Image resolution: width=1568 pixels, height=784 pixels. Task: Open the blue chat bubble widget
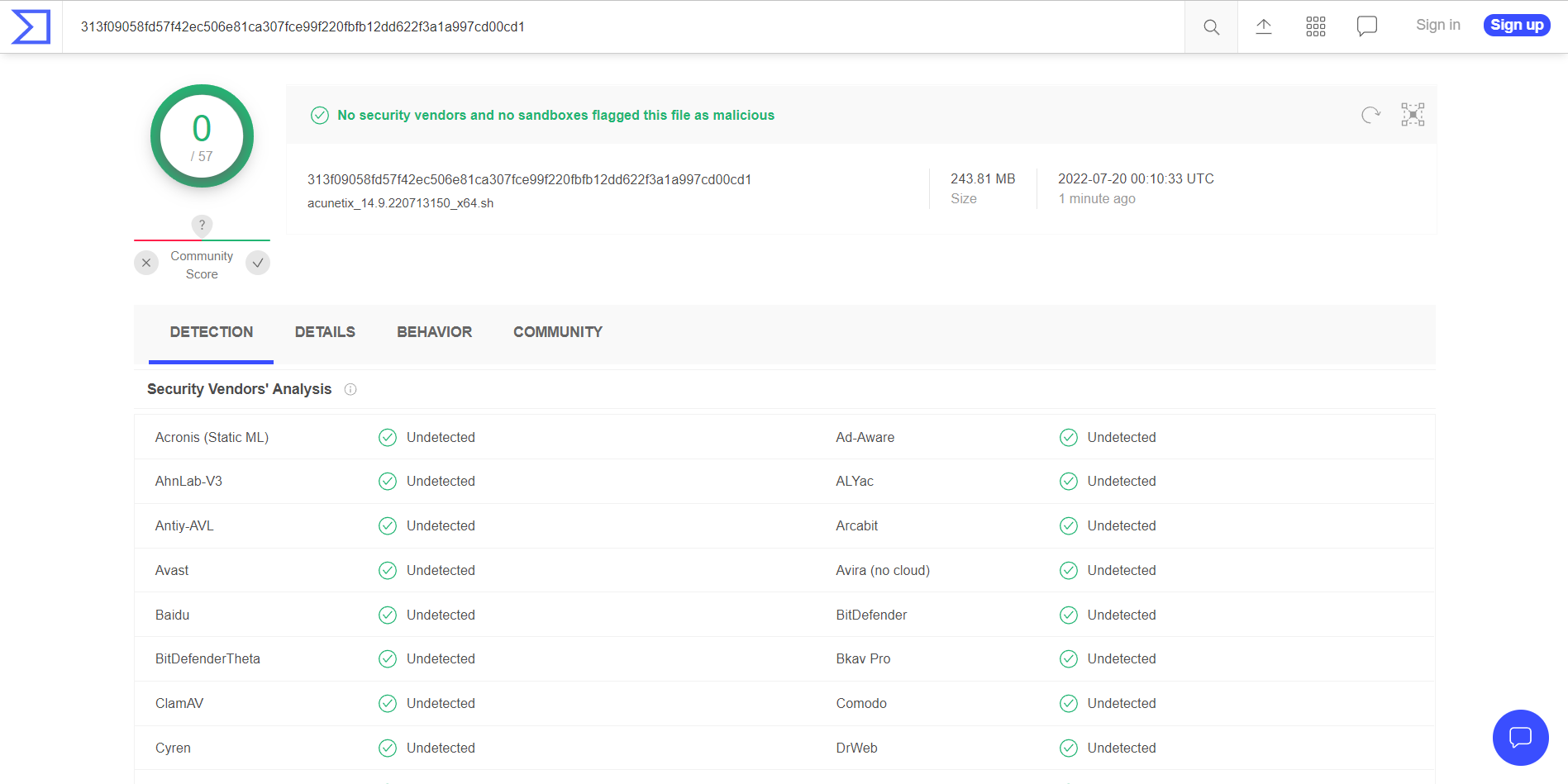[1520, 737]
